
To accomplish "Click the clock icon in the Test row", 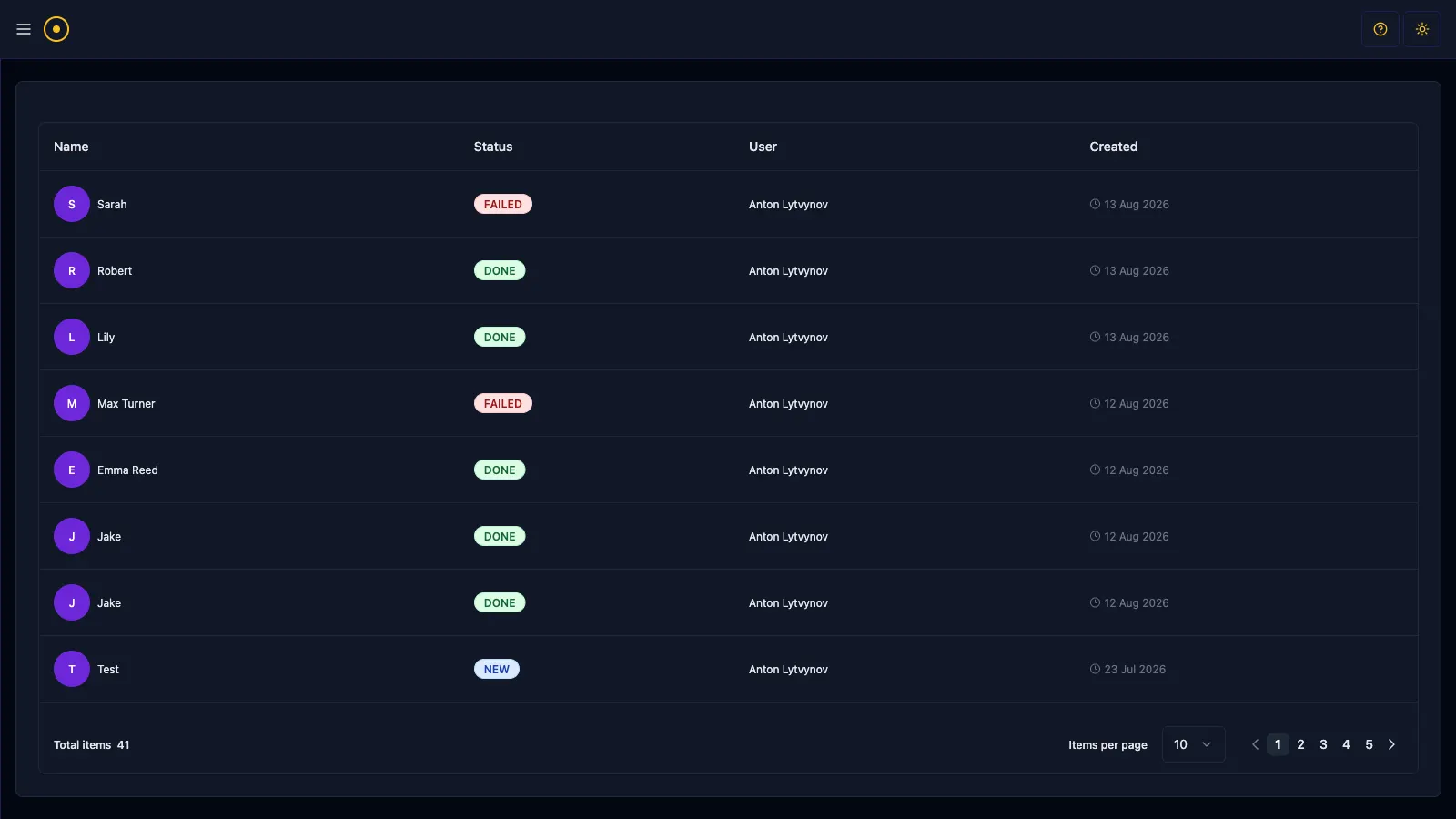I will 1095,669.
